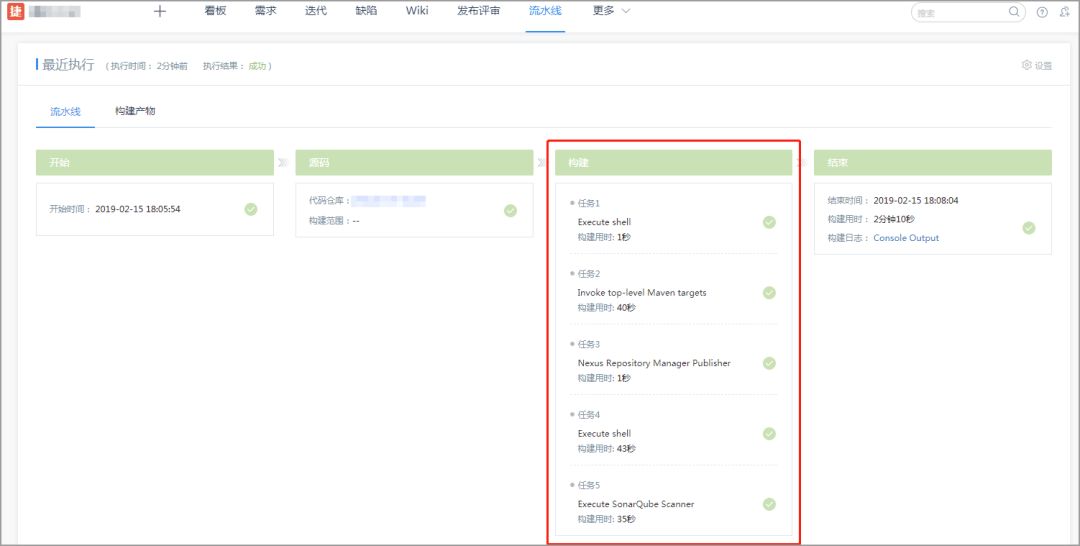
Task: Click the 结束 stage header
Action: pyautogui.click(x=933, y=163)
